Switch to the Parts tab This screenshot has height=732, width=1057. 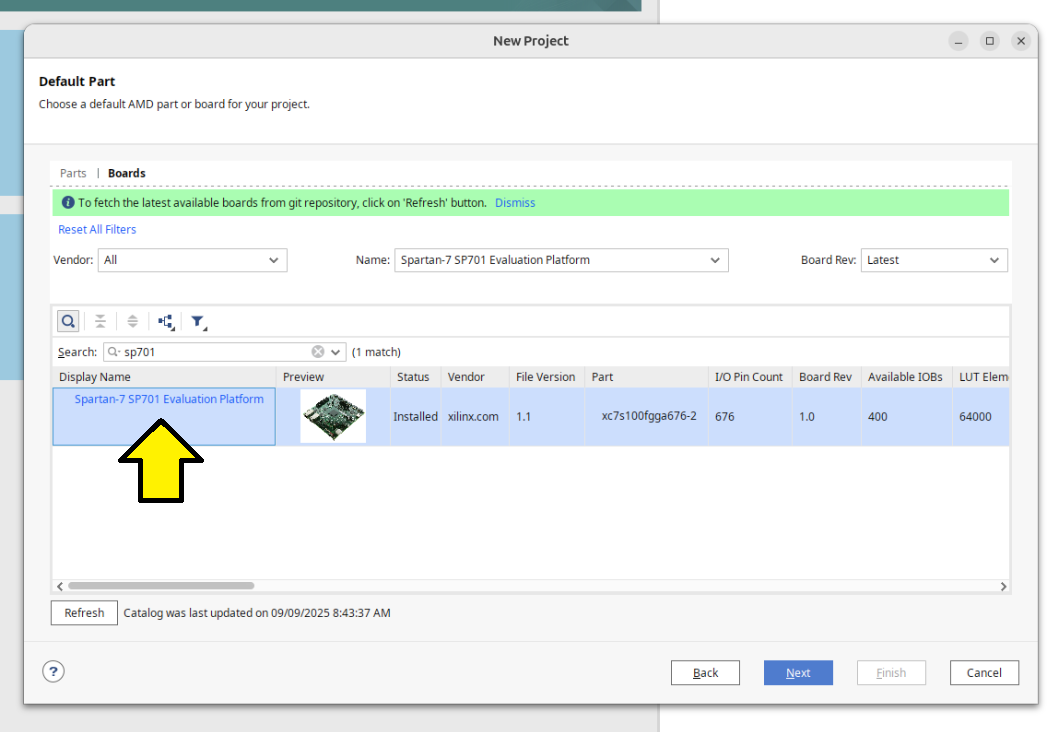click(73, 173)
